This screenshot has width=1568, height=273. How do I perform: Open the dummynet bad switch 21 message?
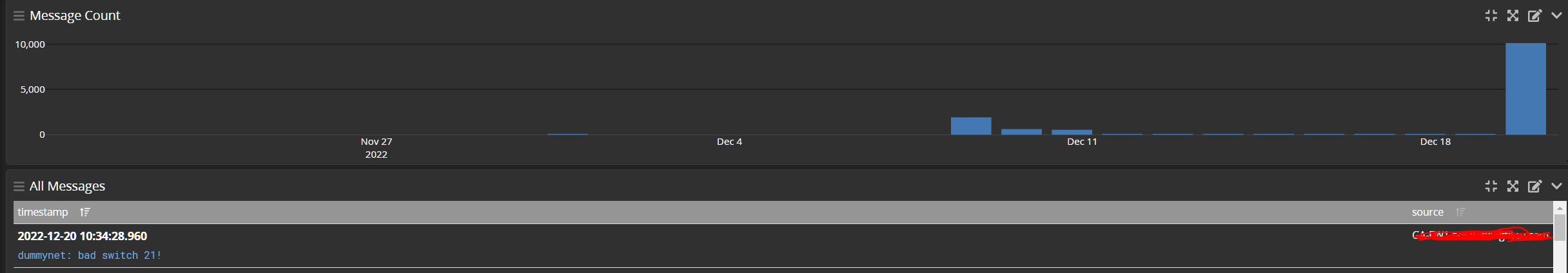(x=90, y=256)
